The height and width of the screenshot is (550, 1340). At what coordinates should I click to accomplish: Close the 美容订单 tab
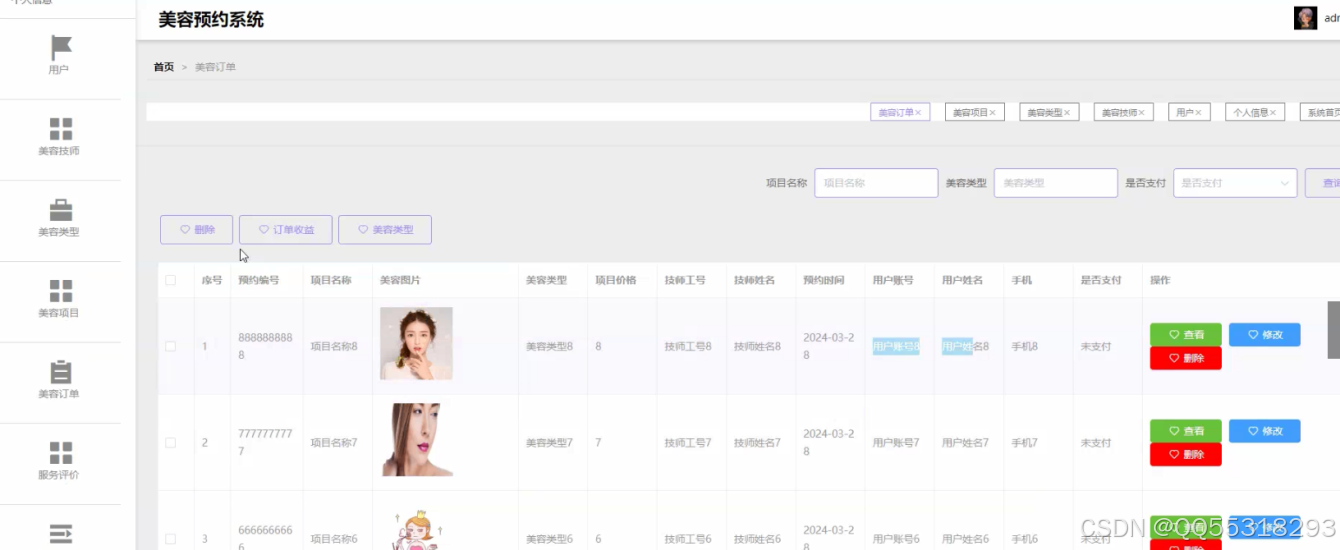point(918,113)
